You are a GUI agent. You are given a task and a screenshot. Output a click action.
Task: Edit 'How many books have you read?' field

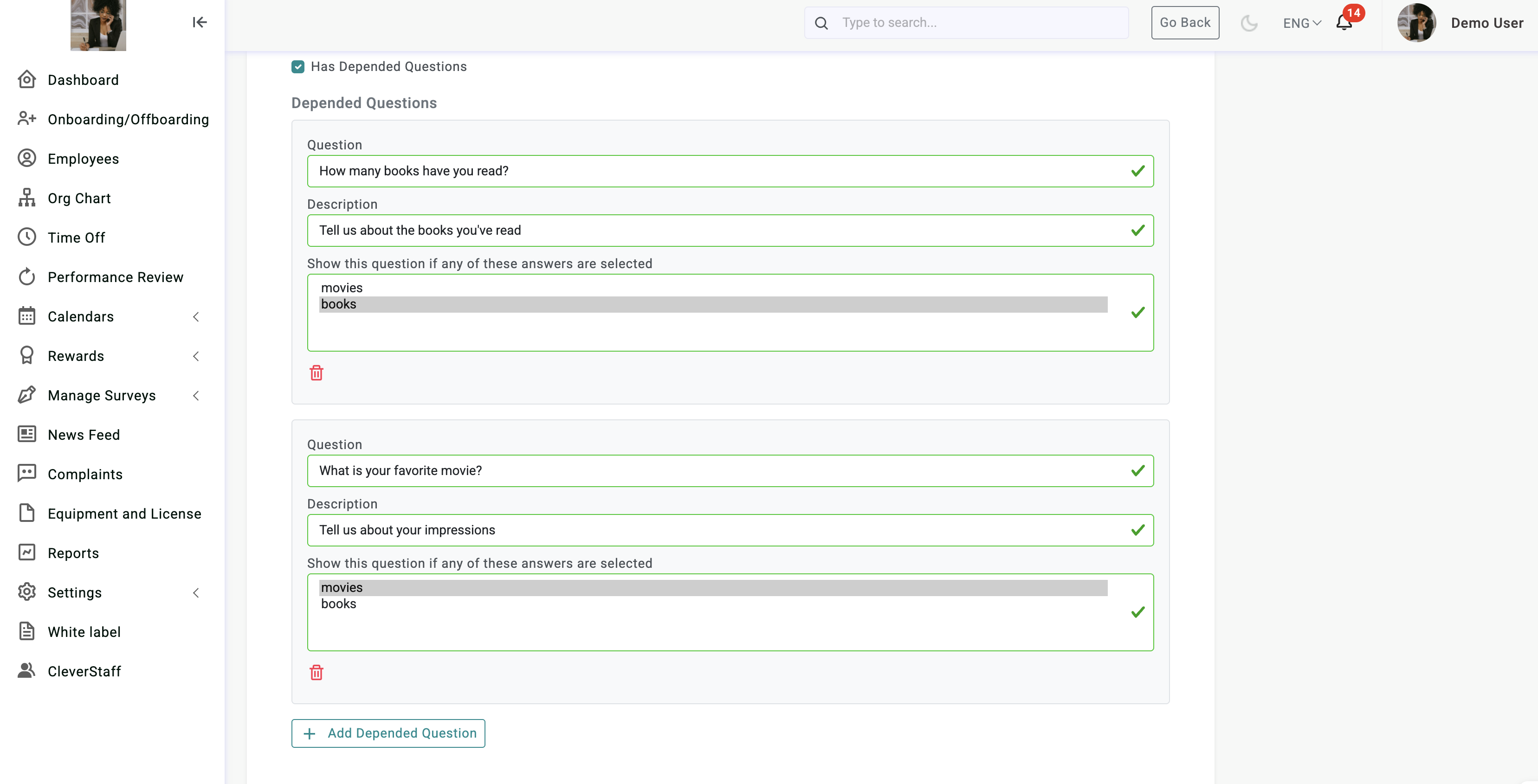click(730, 171)
